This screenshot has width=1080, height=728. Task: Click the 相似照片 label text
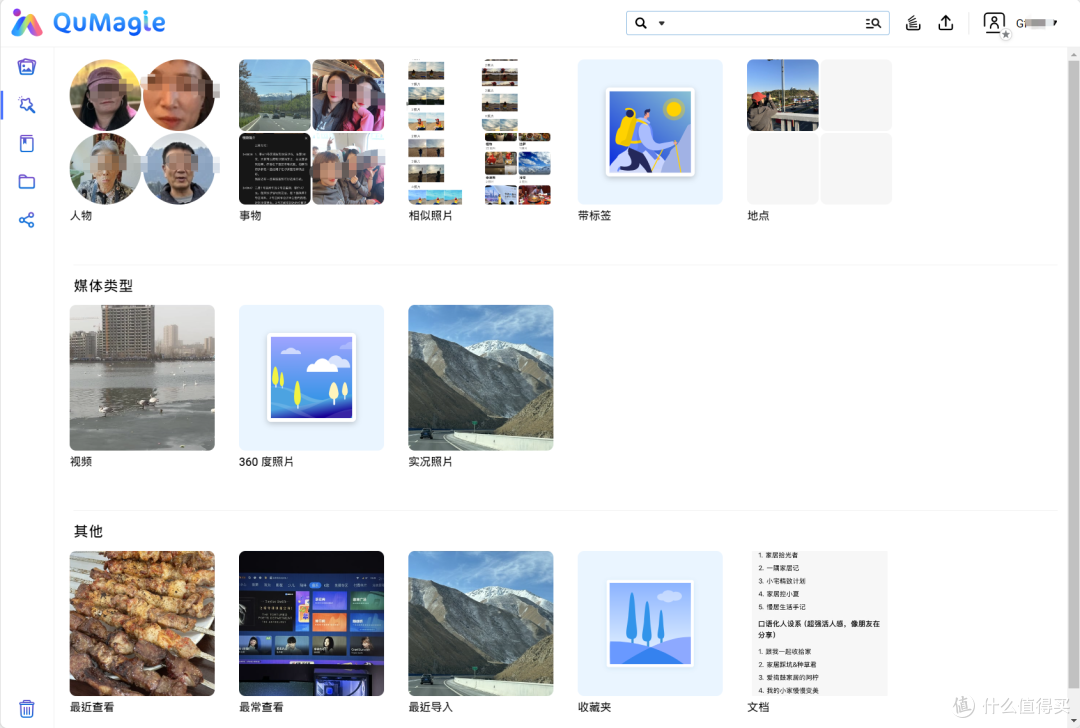tap(430, 216)
